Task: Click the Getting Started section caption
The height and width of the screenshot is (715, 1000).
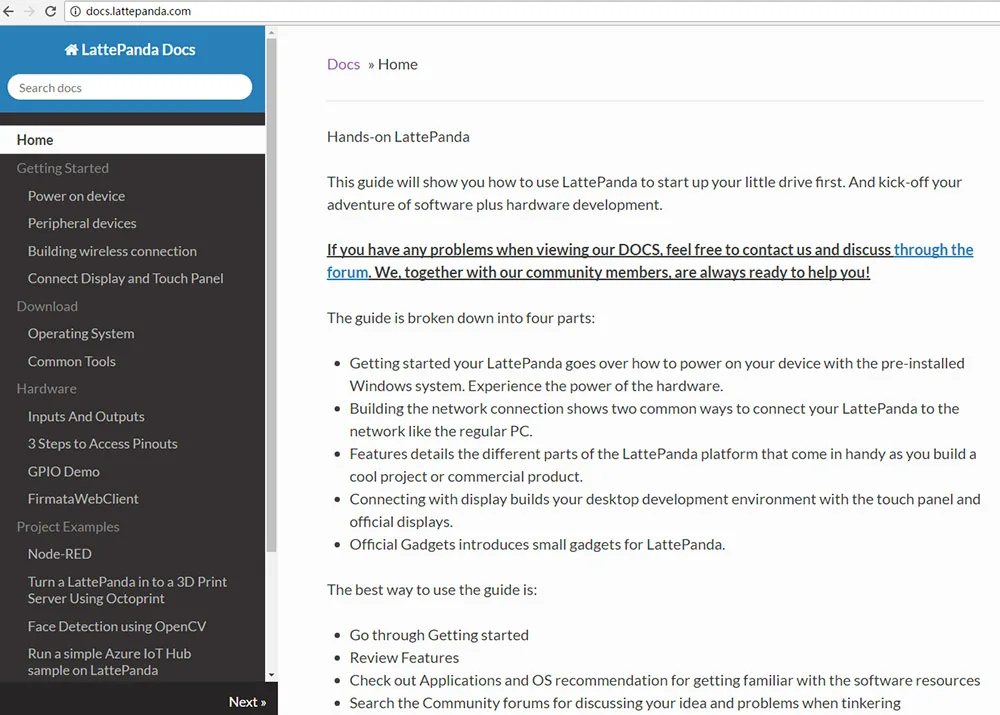Action: point(62,168)
